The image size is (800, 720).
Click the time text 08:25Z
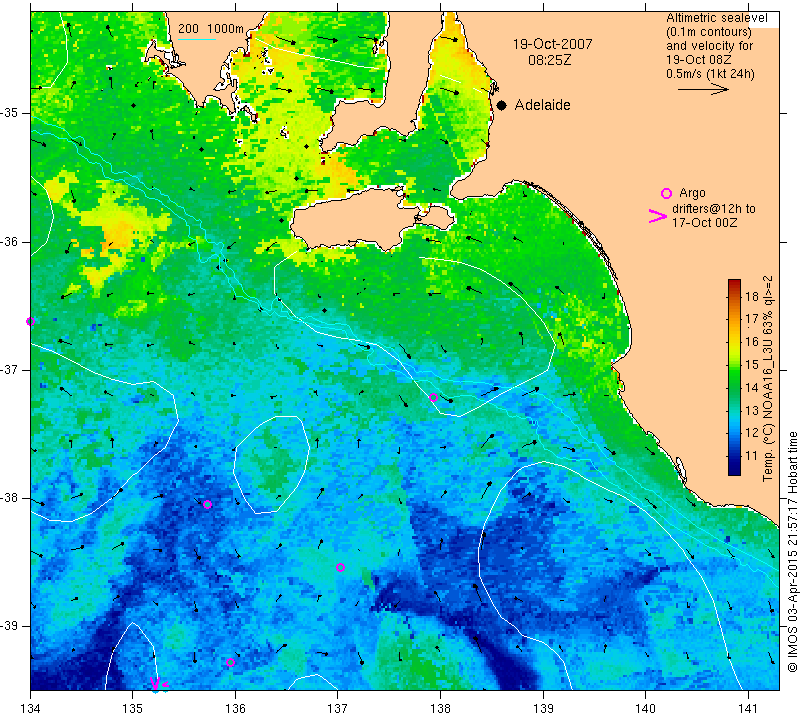549,60
